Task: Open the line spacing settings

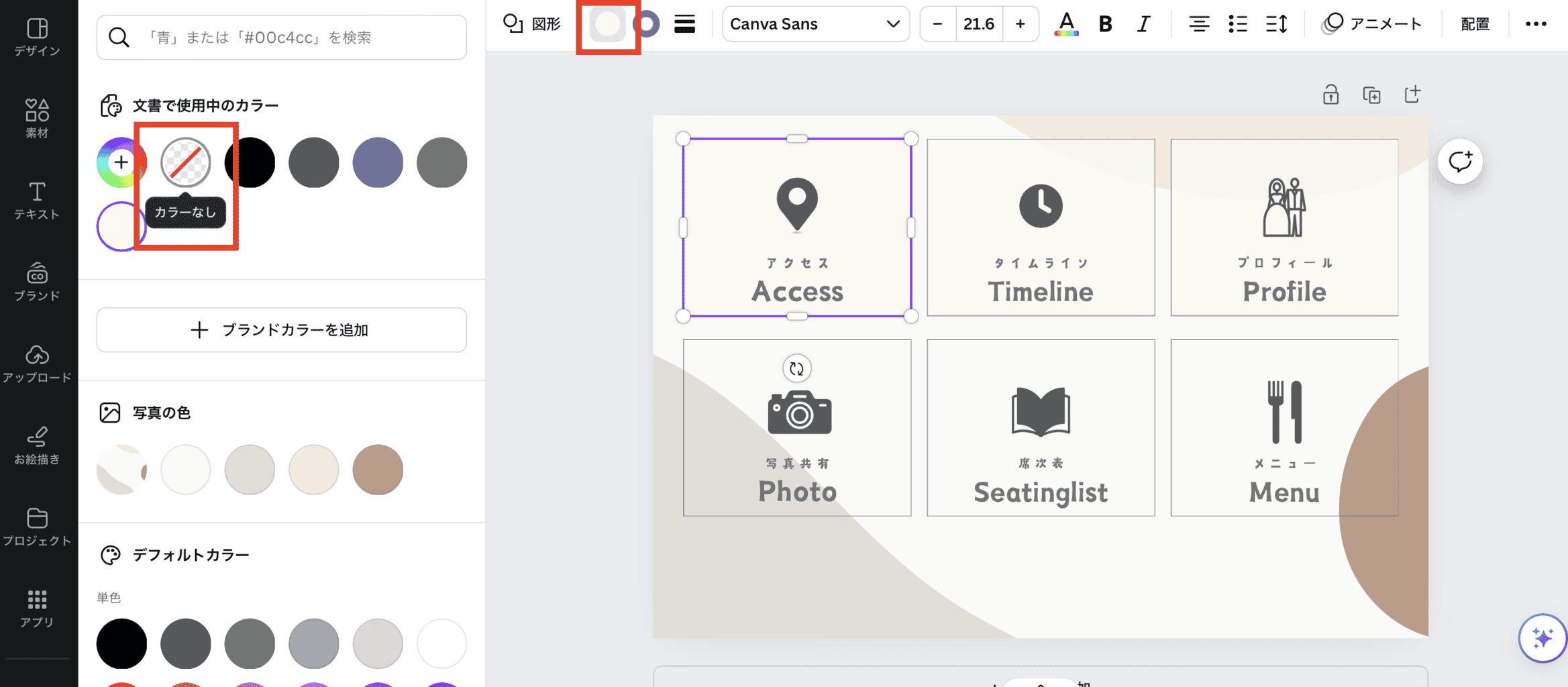Action: [1276, 24]
